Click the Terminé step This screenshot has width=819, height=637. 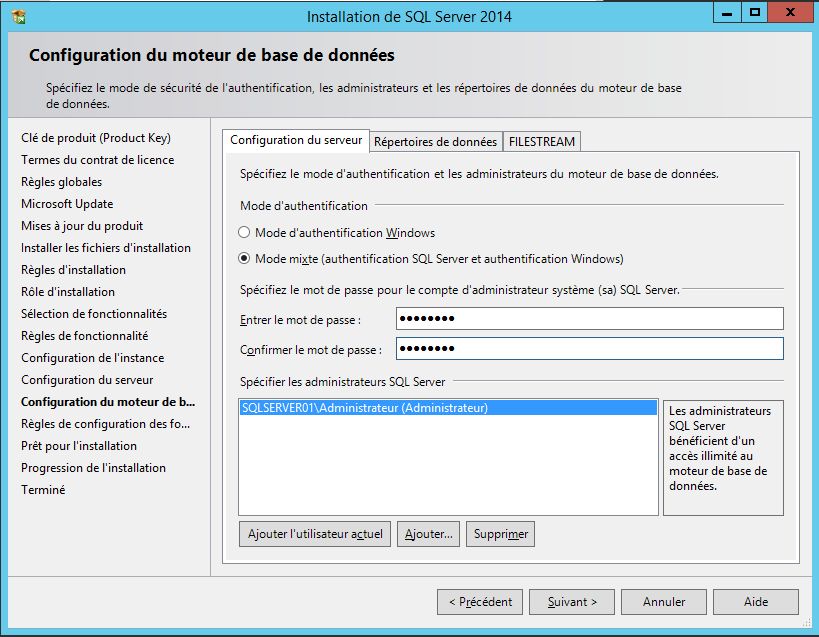coord(43,490)
